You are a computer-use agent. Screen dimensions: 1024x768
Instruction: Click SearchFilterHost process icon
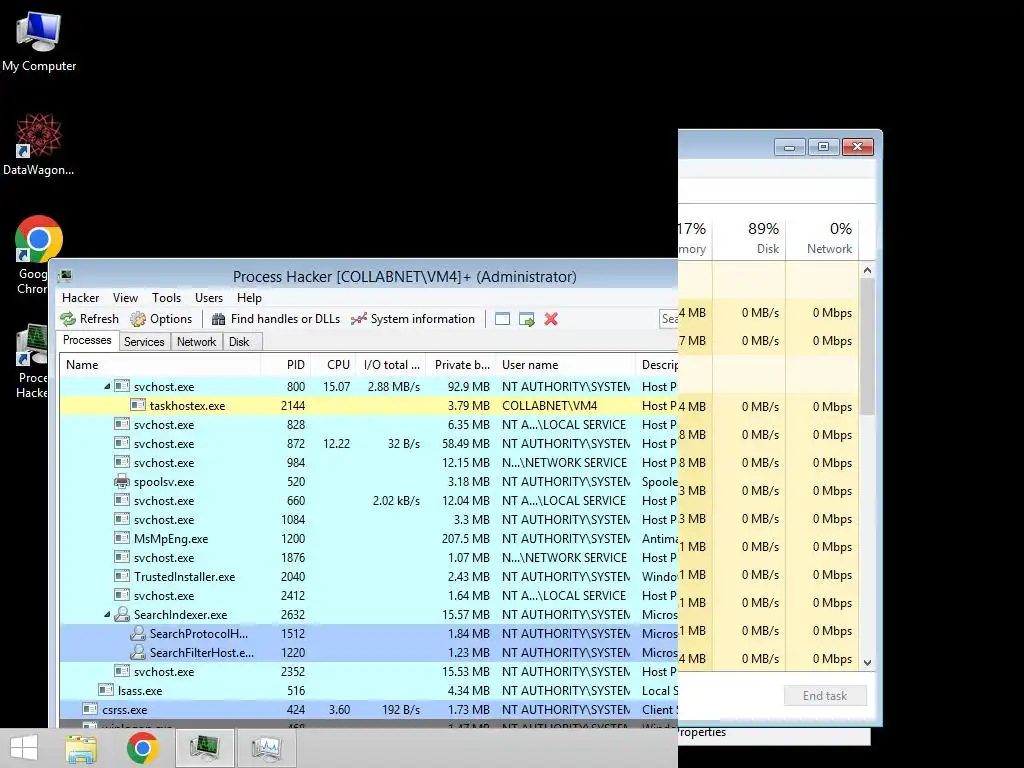click(x=137, y=652)
